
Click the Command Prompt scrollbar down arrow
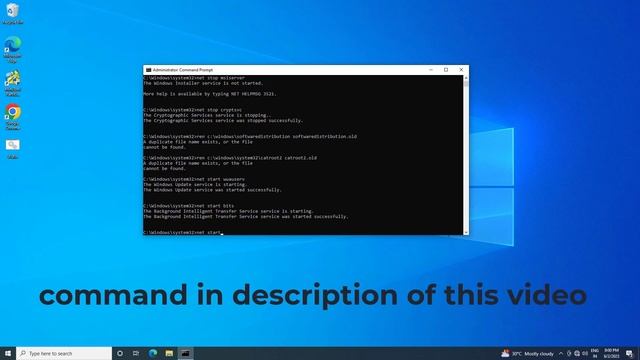[x=466, y=232]
